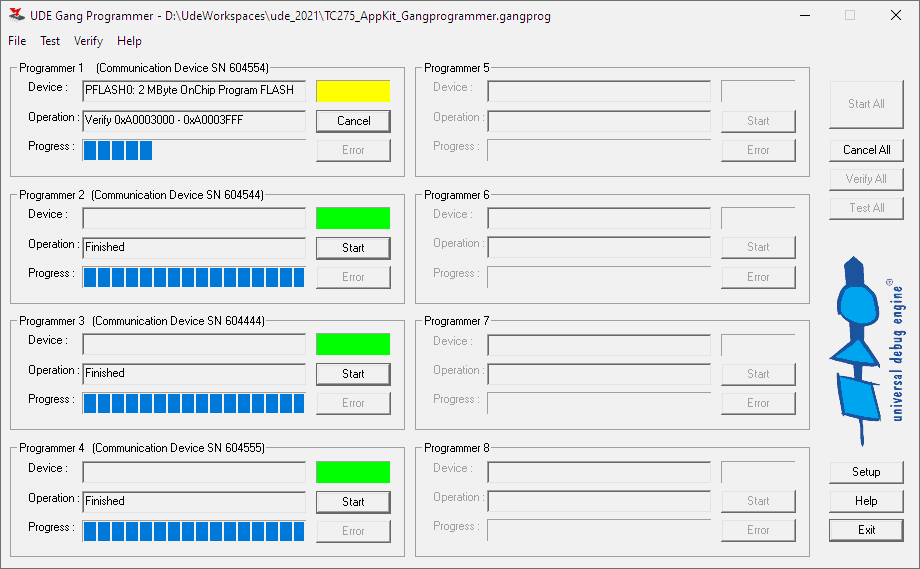Start Programmer 3

[x=353, y=374]
